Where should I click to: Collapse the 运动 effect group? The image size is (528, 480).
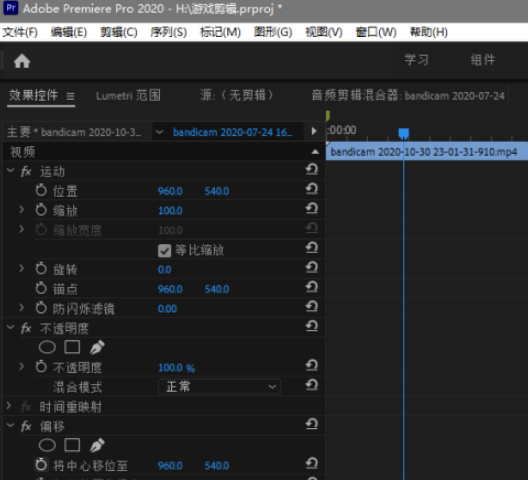[10, 170]
